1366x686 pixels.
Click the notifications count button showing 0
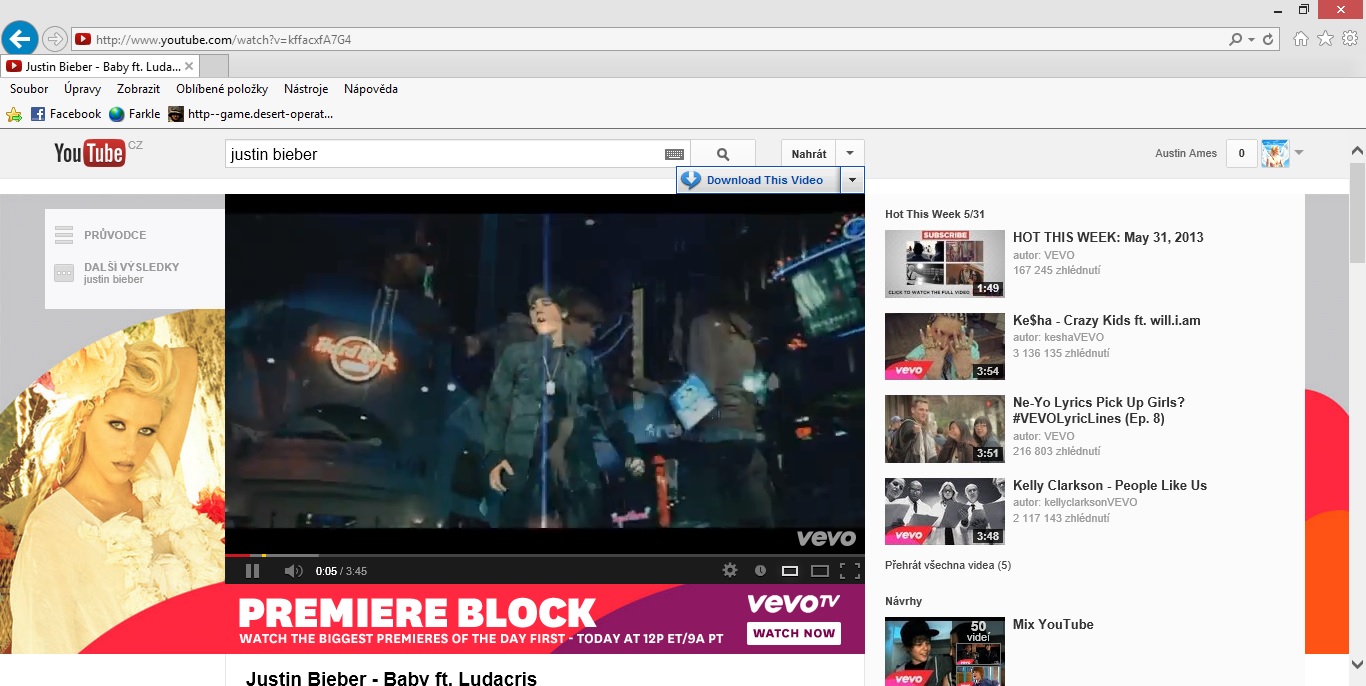coord(1241,153)
